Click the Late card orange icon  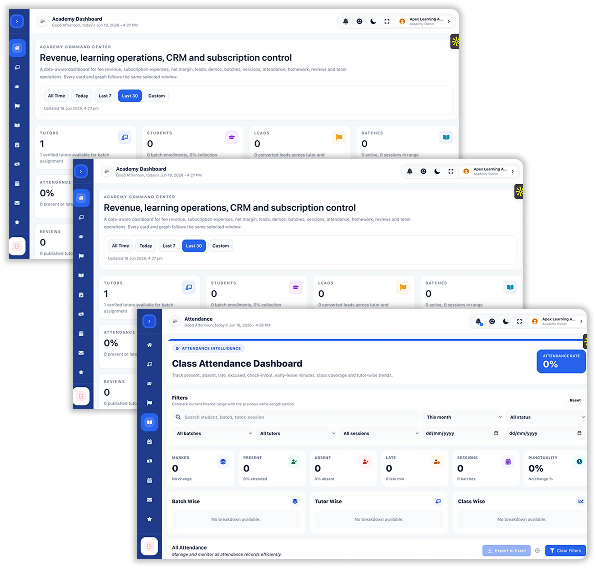click(437, 462)
